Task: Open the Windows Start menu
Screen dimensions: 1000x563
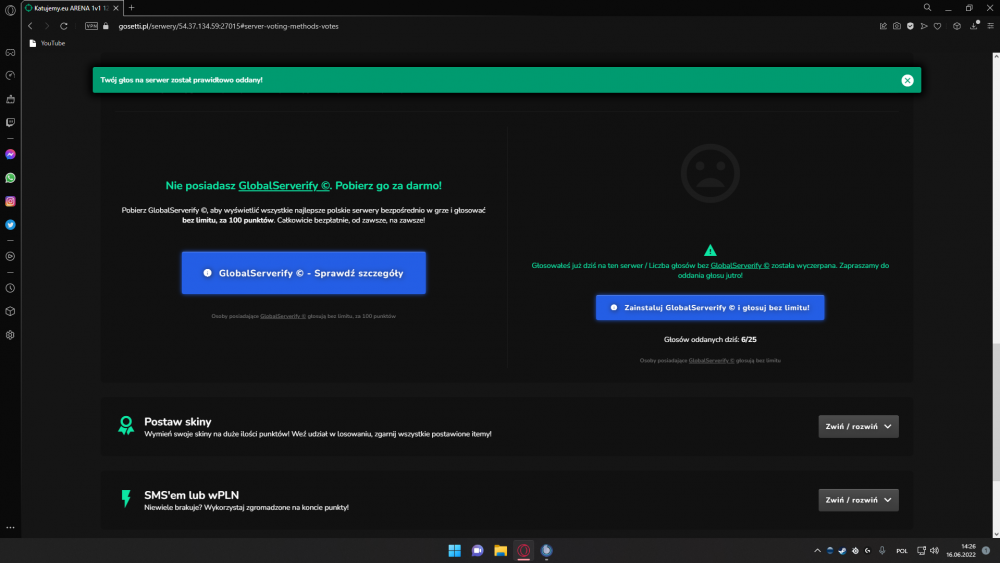Action: pos(454,550)
